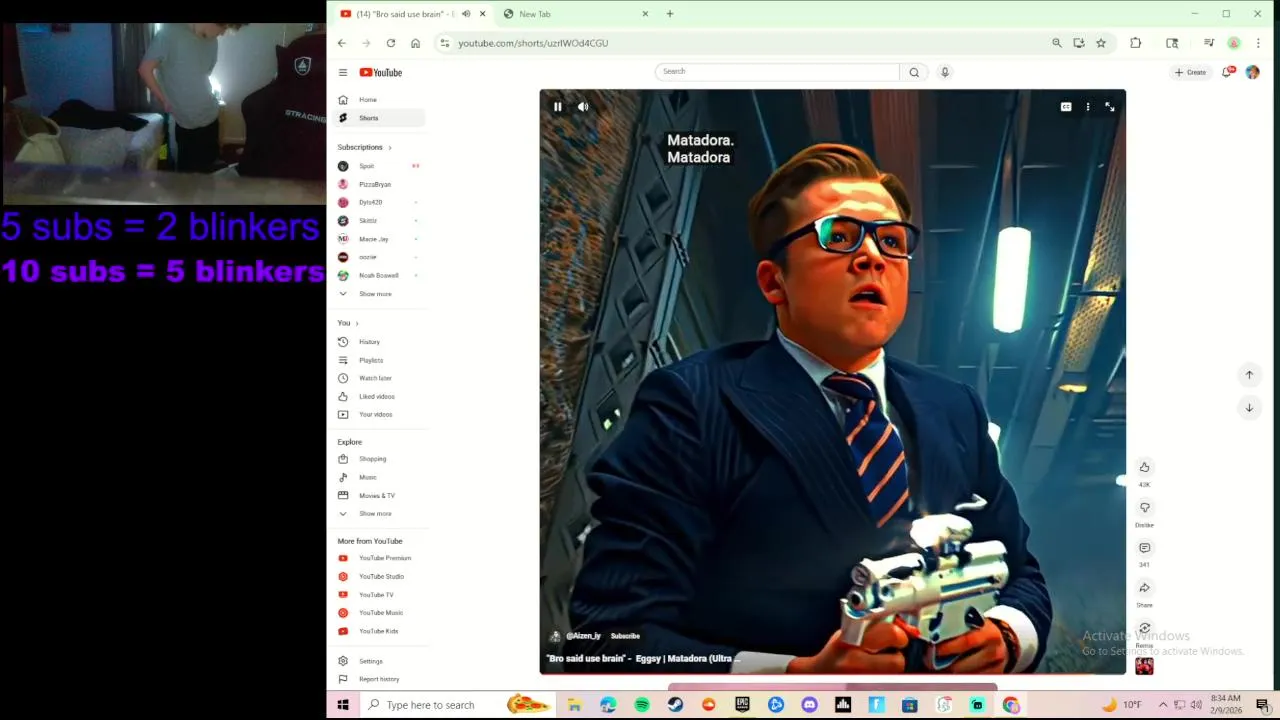
Task: Bookmark this page with star icon
Action: point(1101,43)
